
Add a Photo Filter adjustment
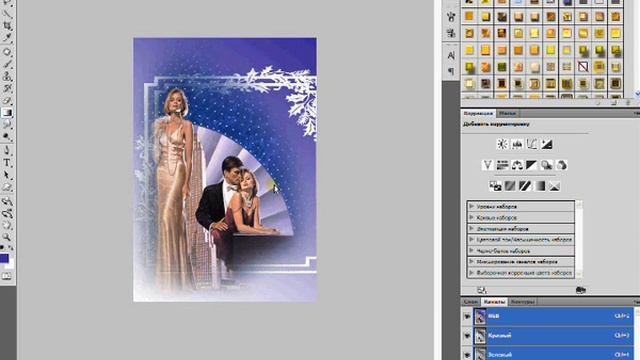(x=547, y=165)
